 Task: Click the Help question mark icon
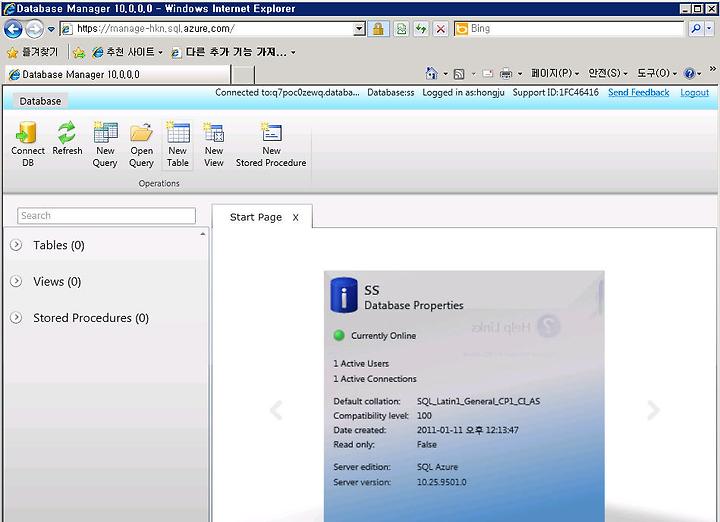(689, 73)
